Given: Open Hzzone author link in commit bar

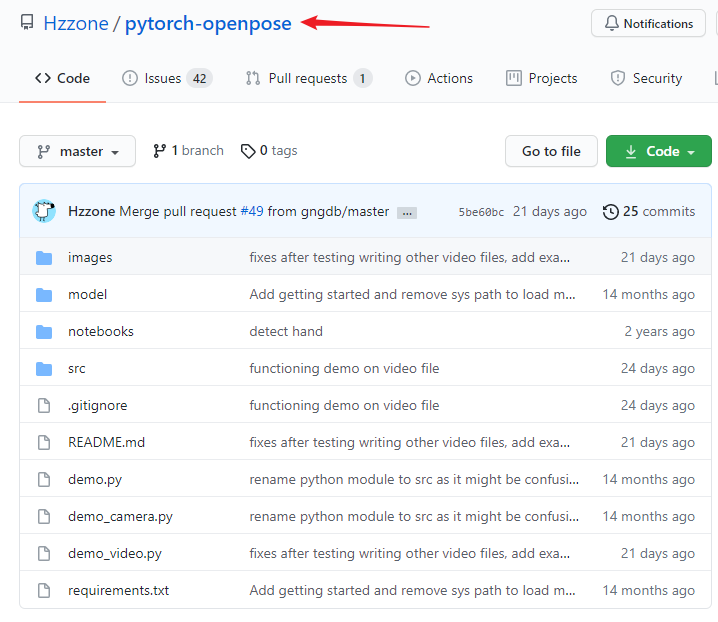Looking at the screenshot, I should [92, 212].
